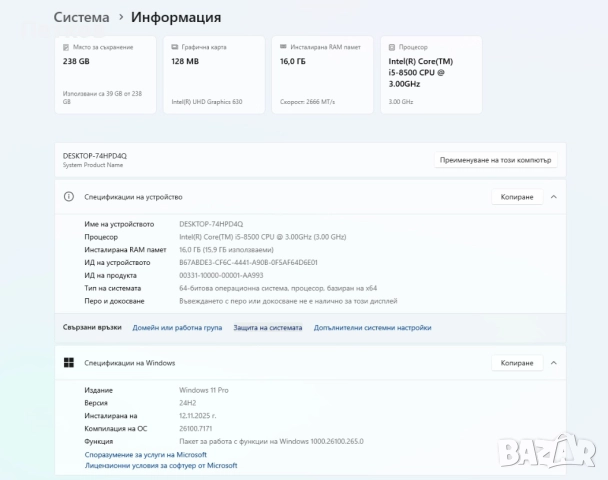Click the Windows logo icon in Спецификации на Windows
The height and width of the screenshot is (480, 608).
(69, 363)
